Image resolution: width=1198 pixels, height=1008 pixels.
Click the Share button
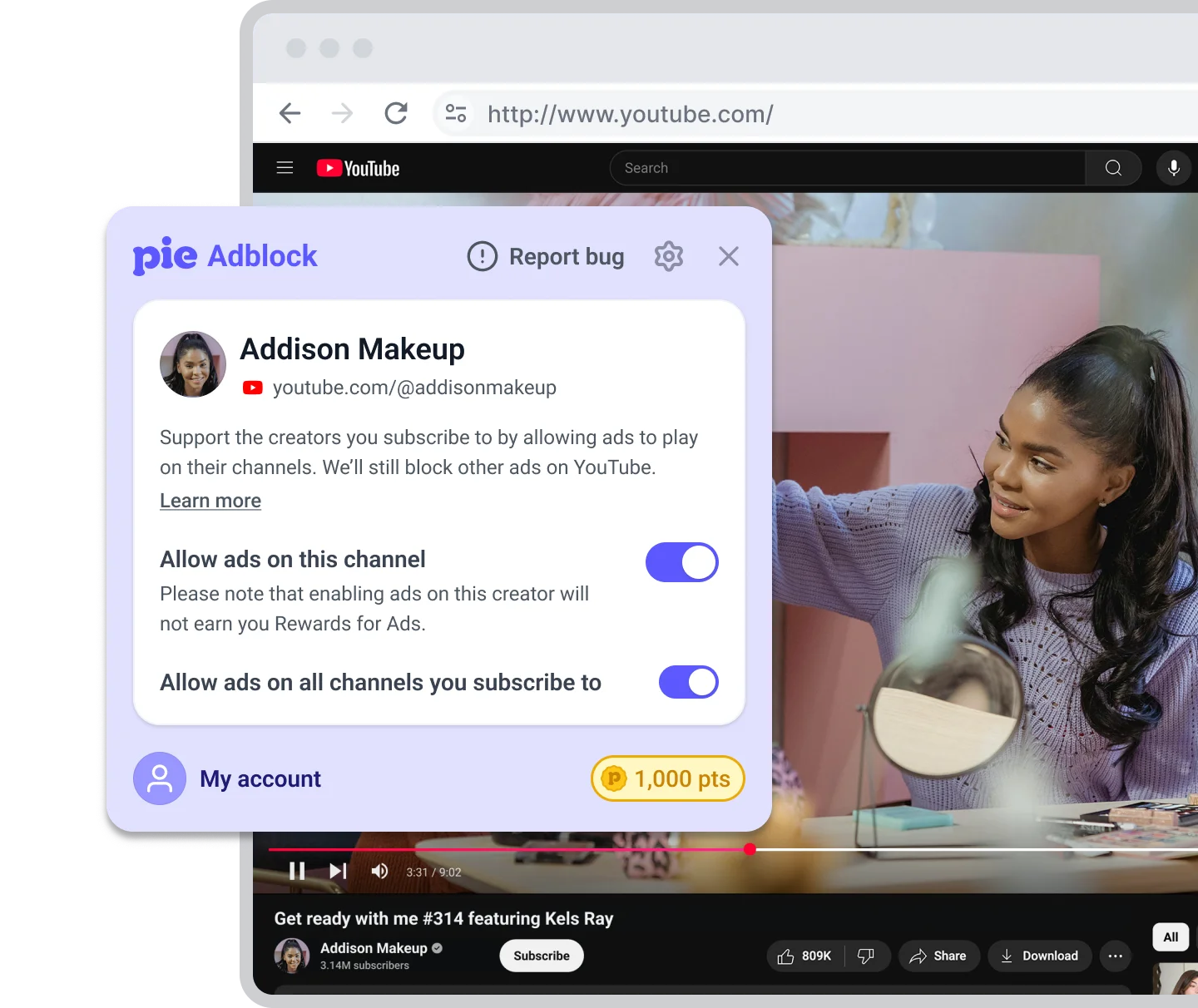(x=938, y=956)
